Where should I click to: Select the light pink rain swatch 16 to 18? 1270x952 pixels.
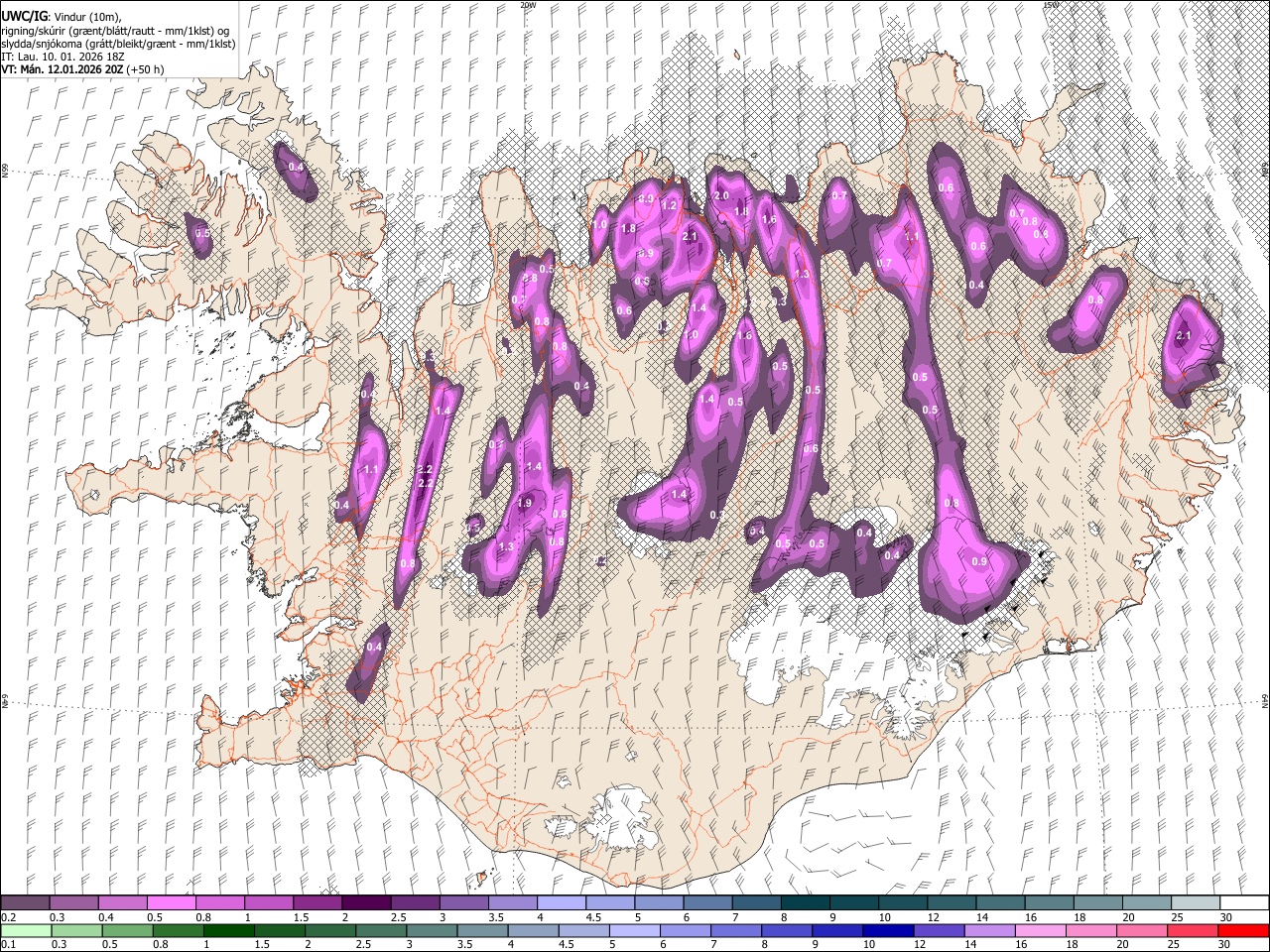pyautogui.click(x=1040, y=930)
